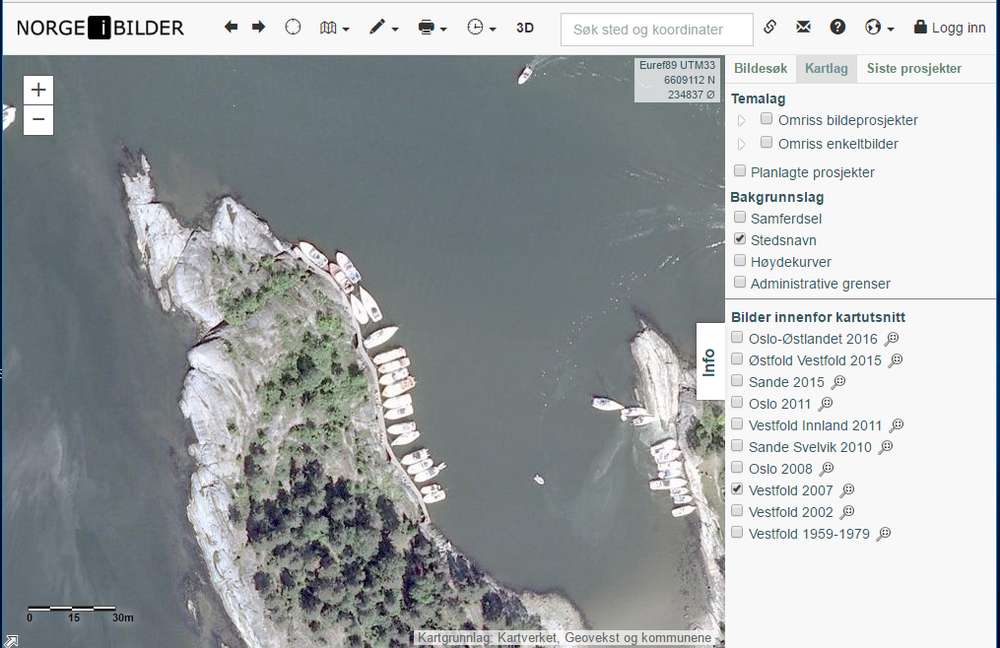Select Østfold Vestfold 2015 imagery checkbox
The width and height of the screenshot is (1000, 648).
[x=737, y=358]
